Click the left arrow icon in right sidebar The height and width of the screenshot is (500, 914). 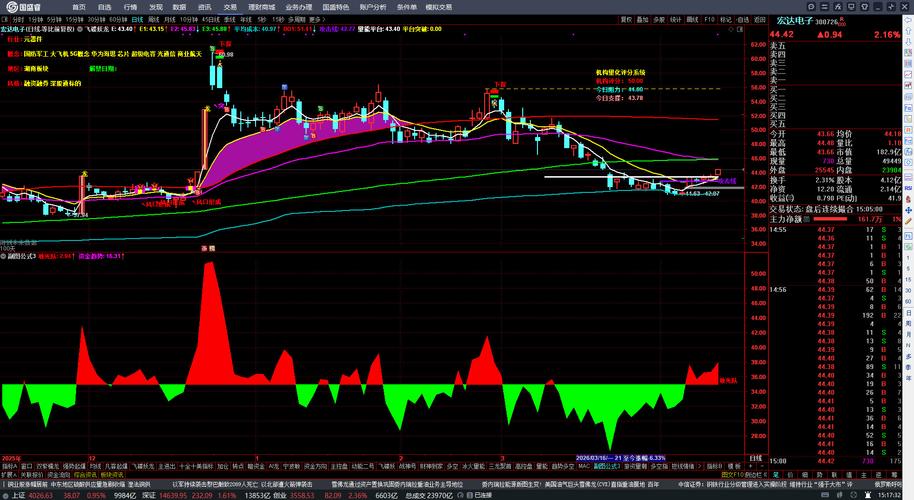pos(908,20)
